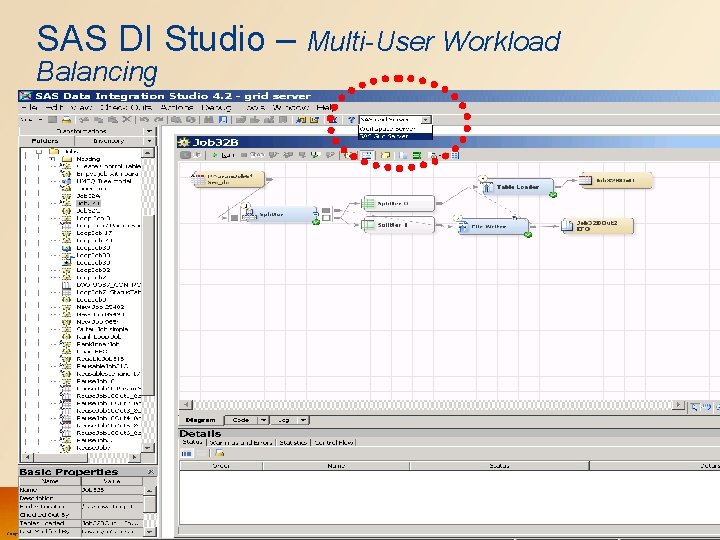Click the tree horizontal scroll left arrow
The image size is (720, 540).
(x=27, y=457)
